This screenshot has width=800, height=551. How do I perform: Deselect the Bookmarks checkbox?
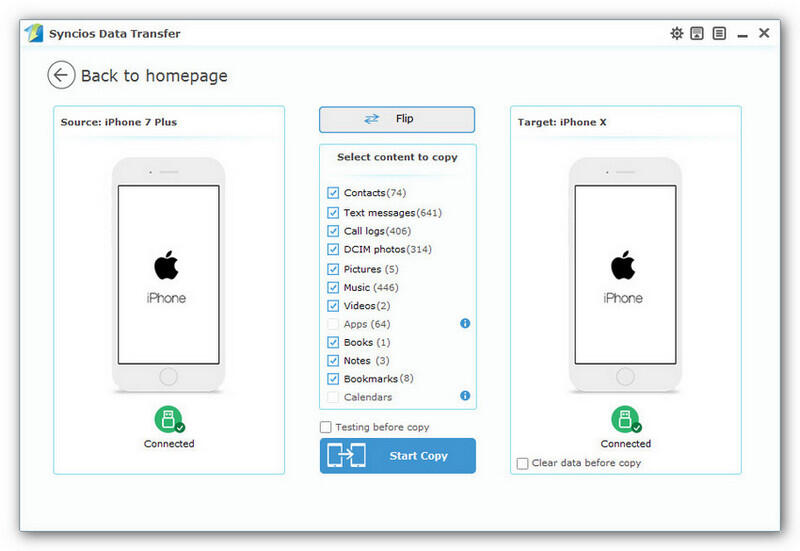point(333,379)
